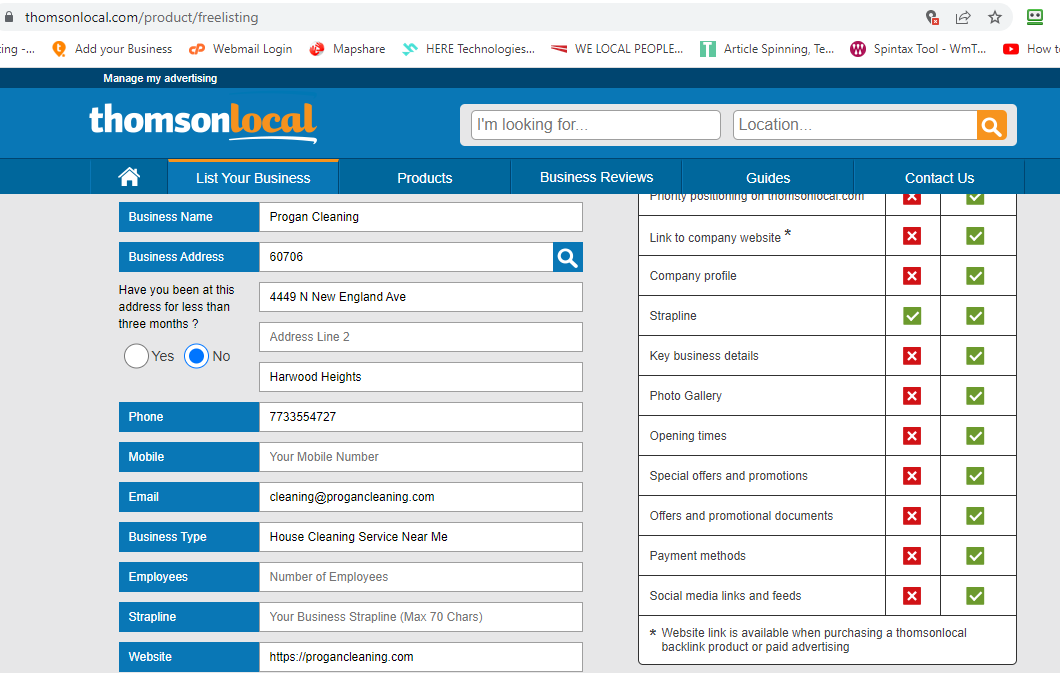Viewport: 1060px width, 673px height.
Task: Click the Number of Employees field
Action: [420, 576]
